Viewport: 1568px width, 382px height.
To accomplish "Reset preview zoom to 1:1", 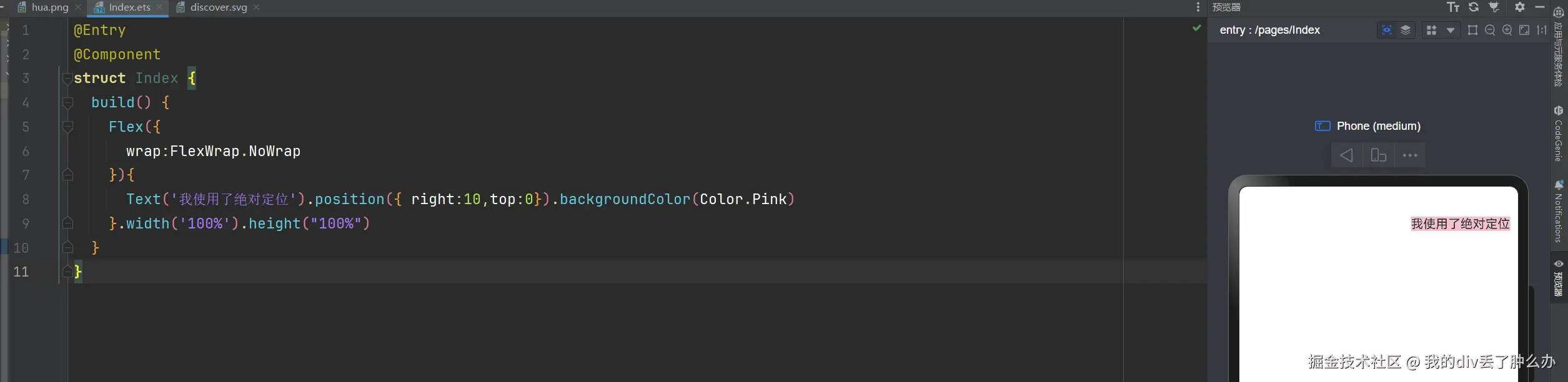I will point(1542,30).
